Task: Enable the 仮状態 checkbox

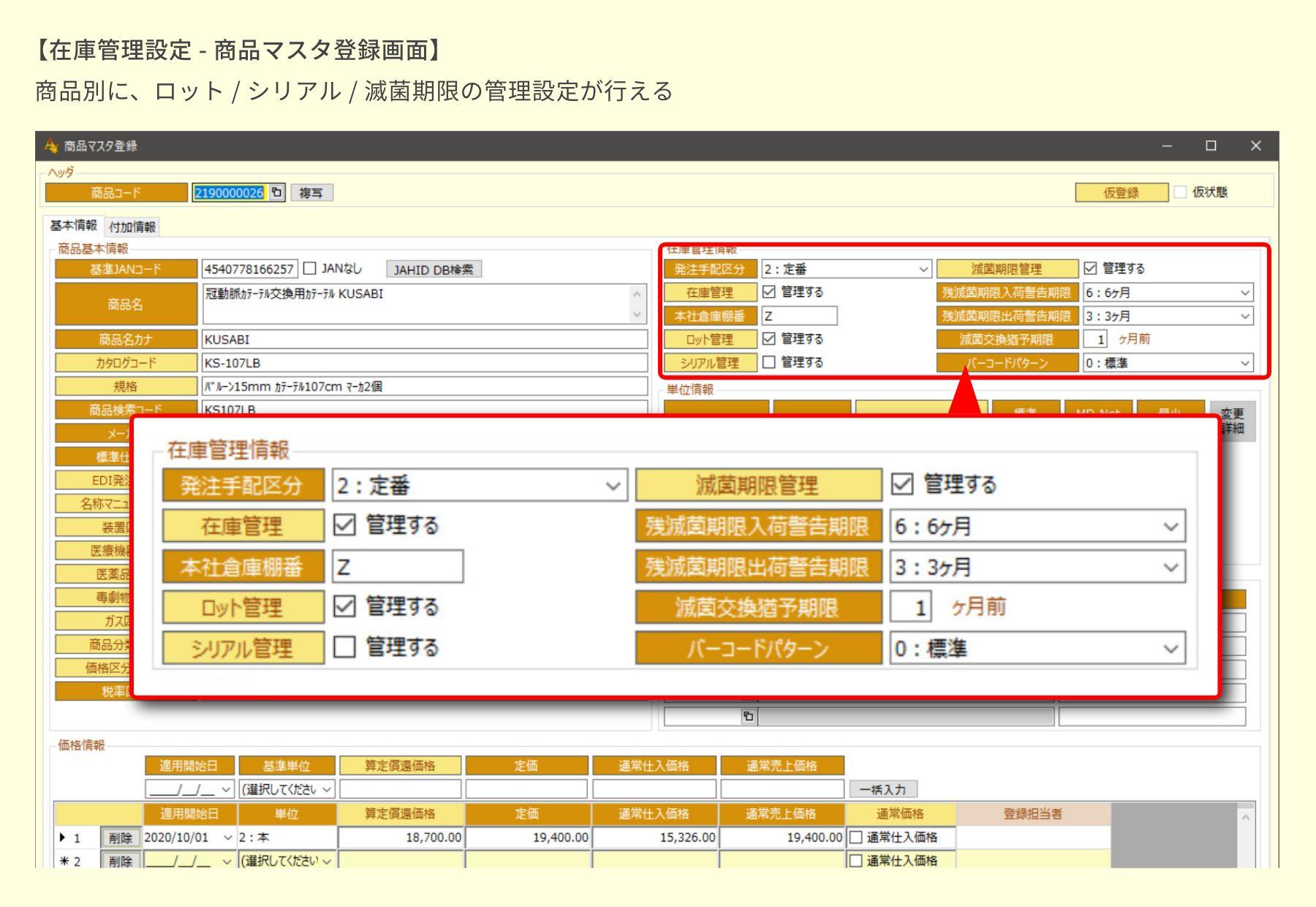Action: pos(1180,192)
